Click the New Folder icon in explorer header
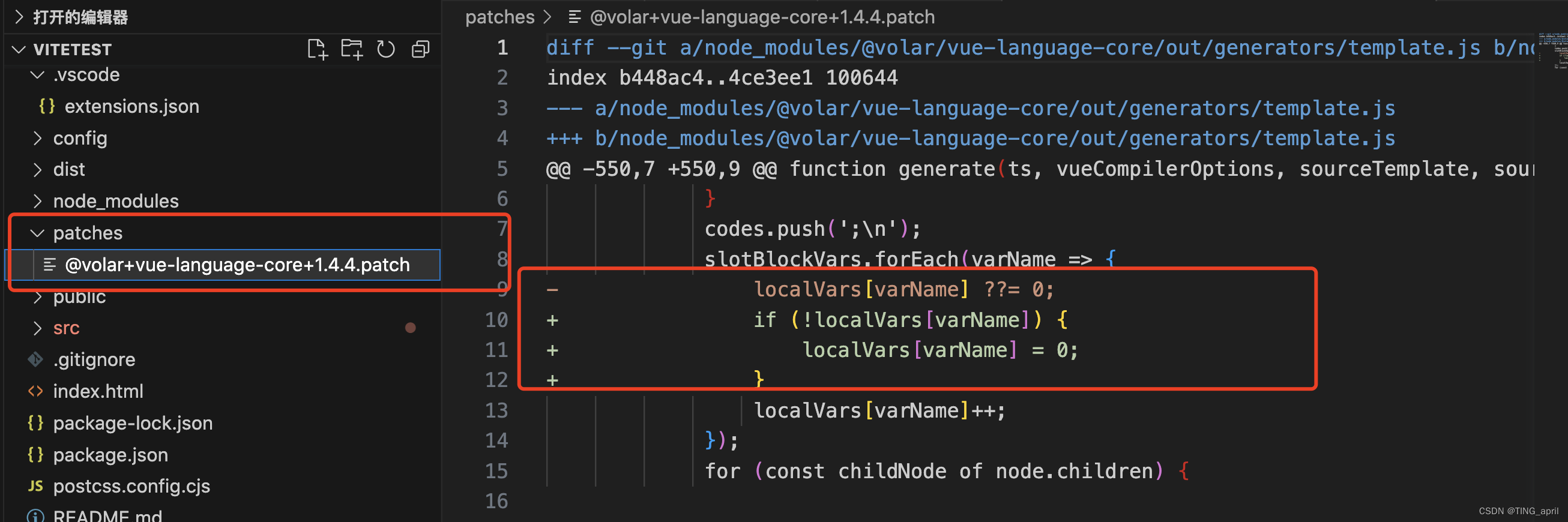This screenshot has width=1568, height=522. [x=351, y=49]
